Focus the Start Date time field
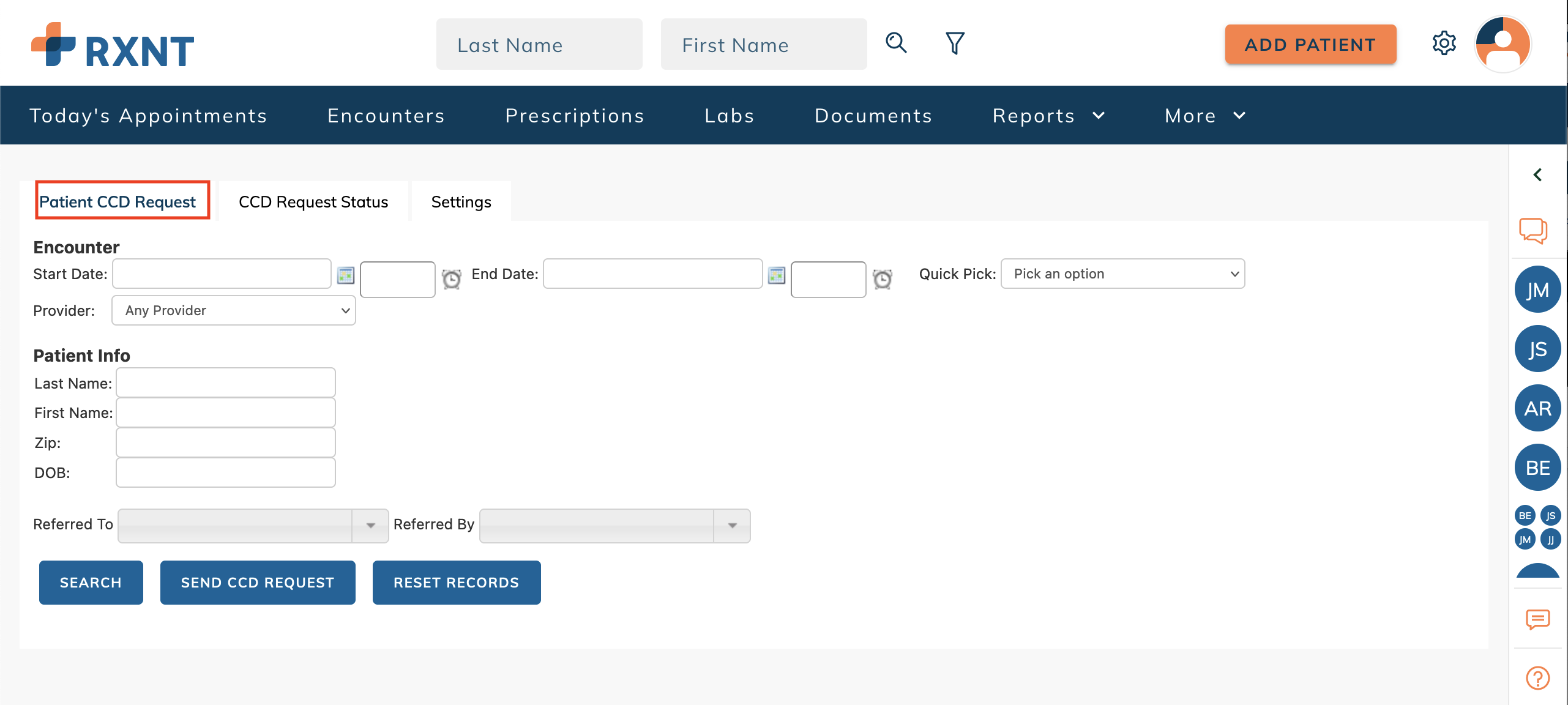The width and height of the screenshot is (1568, 705). pos(398,280)
